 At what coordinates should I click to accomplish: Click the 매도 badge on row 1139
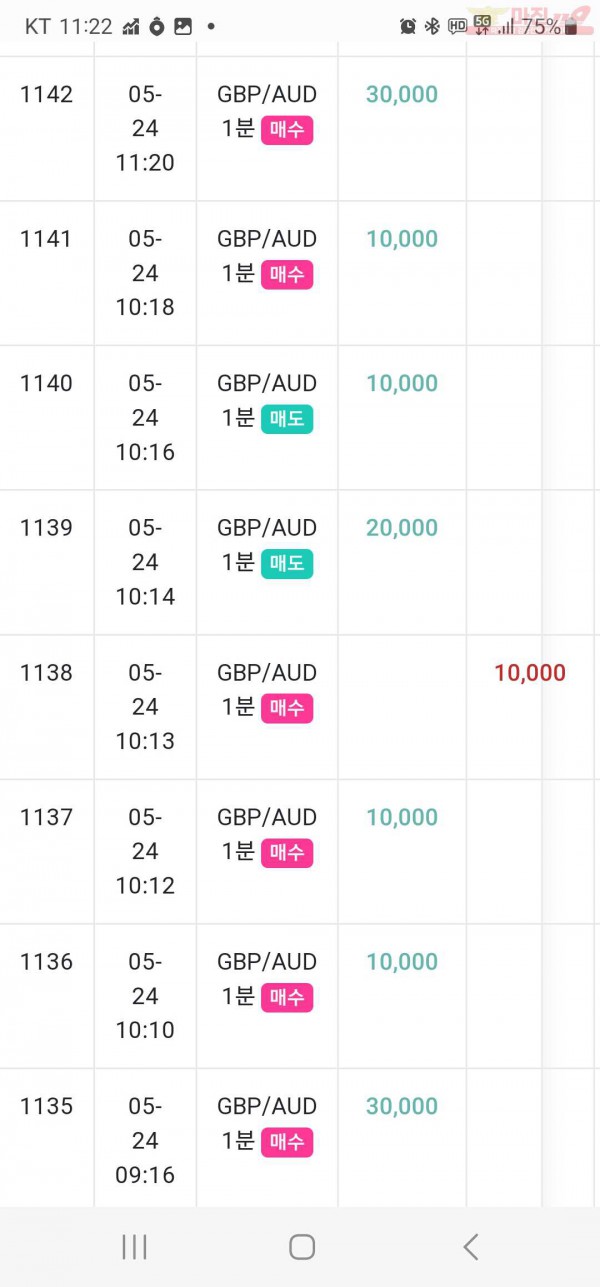coord(287,564)
